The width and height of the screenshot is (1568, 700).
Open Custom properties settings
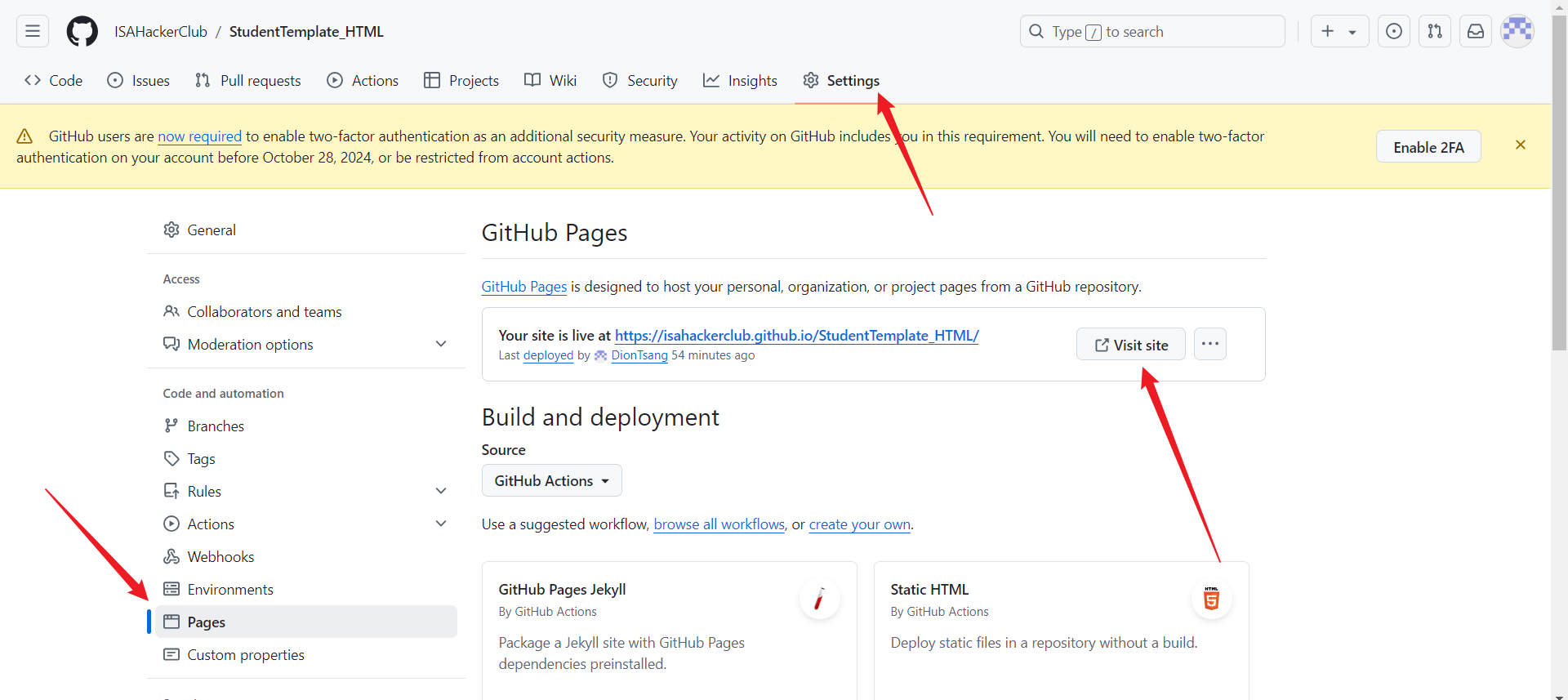(x=306, y=654)
